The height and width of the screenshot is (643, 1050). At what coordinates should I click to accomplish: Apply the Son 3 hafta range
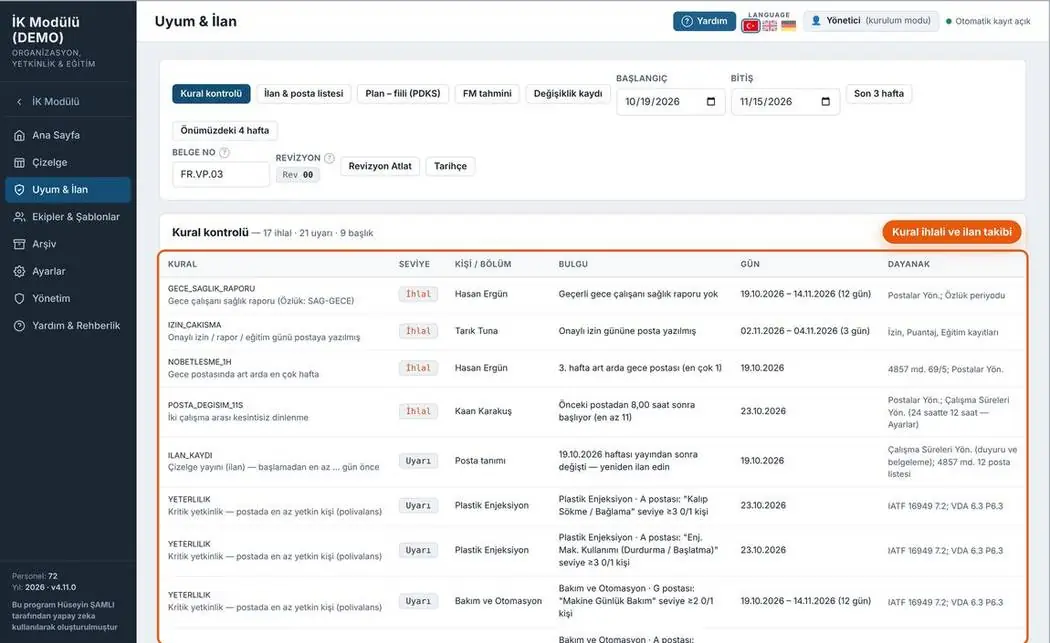(879, 94)
